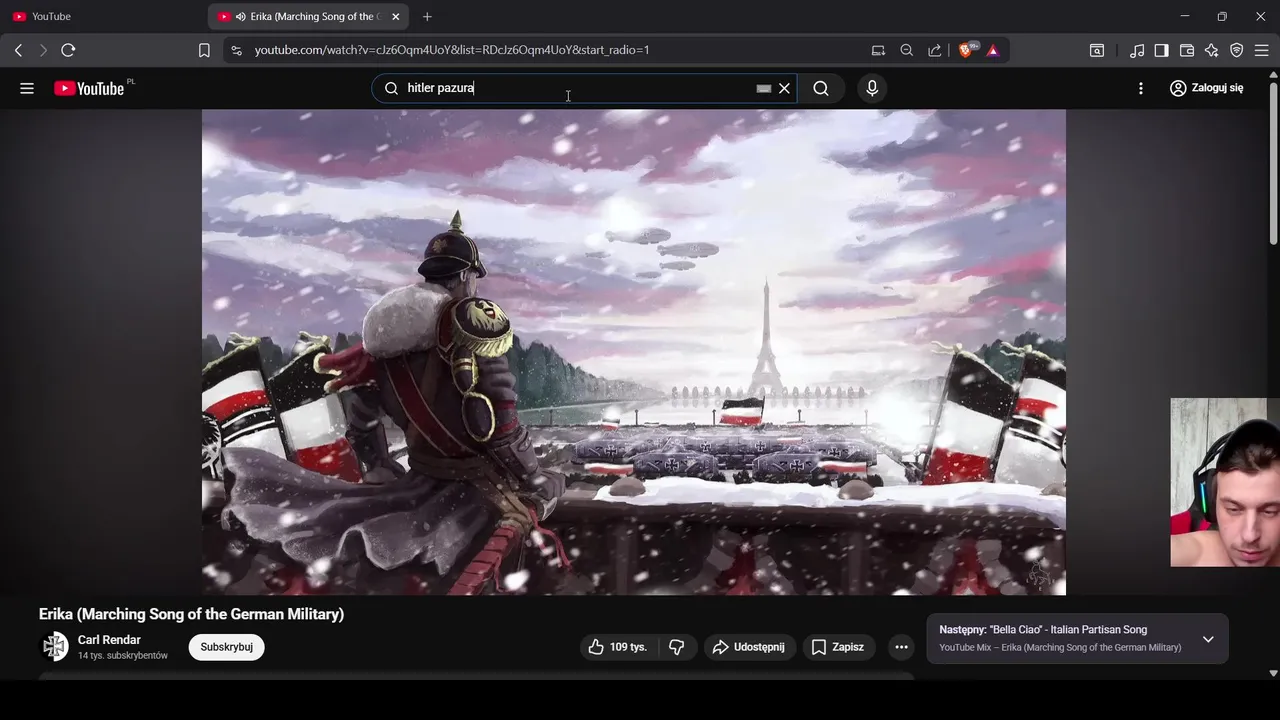The height and width of the screenshot is (720, 1280).
Task: Like the video (109 tys.)
Action: pyautogui.click(x=618, y=647)
